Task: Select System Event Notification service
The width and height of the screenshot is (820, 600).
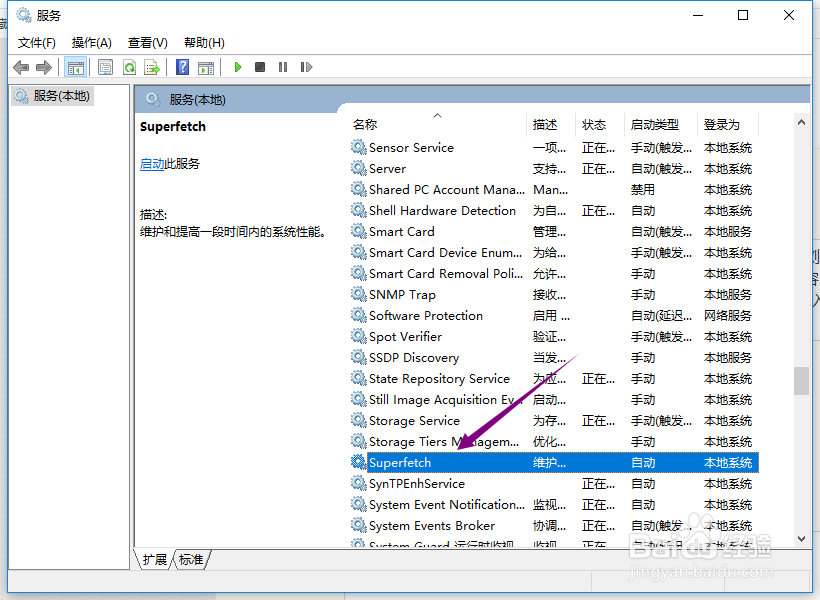Action: coord(554,504)
